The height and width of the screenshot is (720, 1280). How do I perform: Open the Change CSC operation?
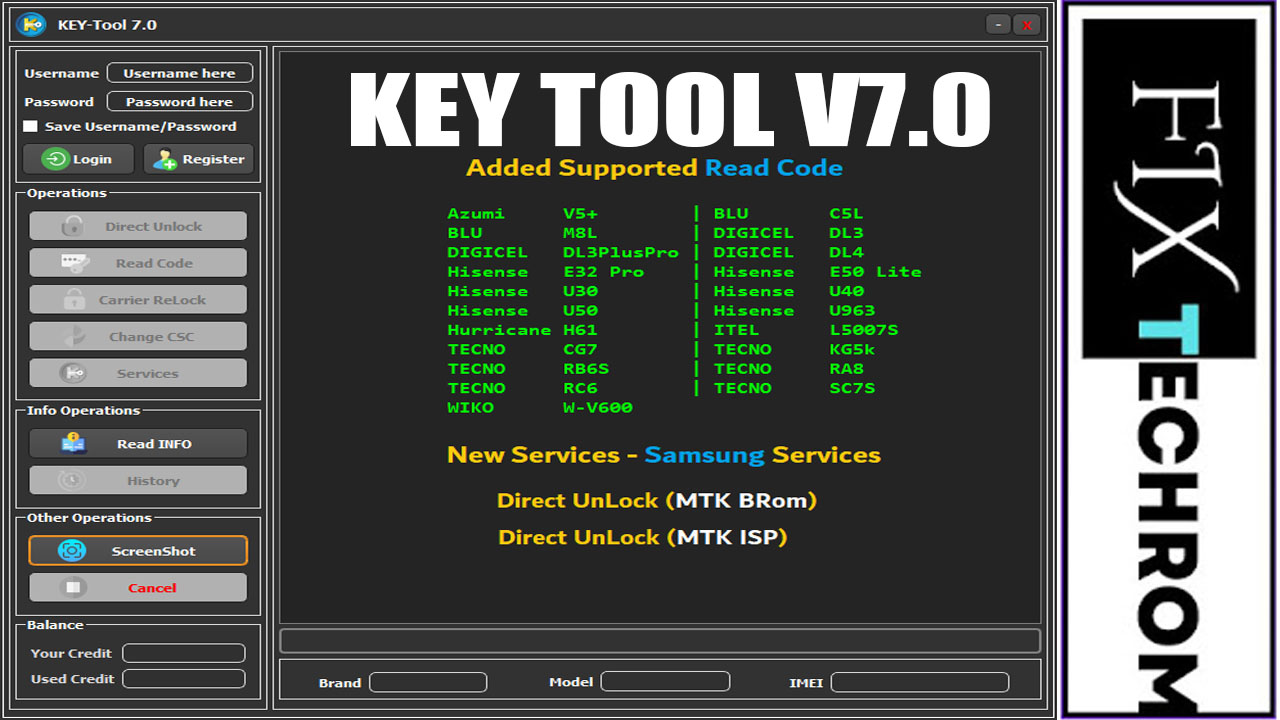(138, 336)
